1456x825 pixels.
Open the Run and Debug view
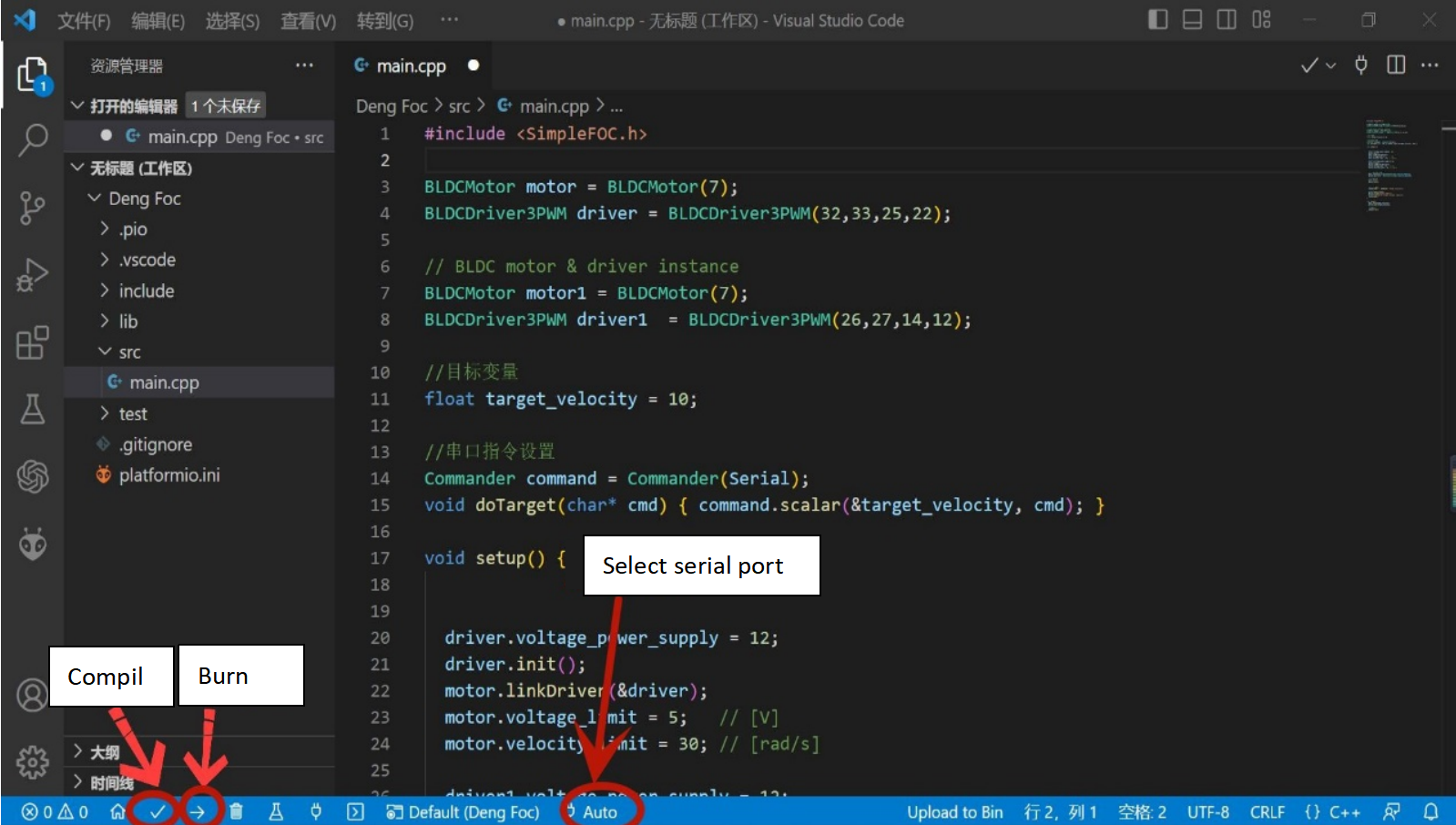[x=33, y=274]
